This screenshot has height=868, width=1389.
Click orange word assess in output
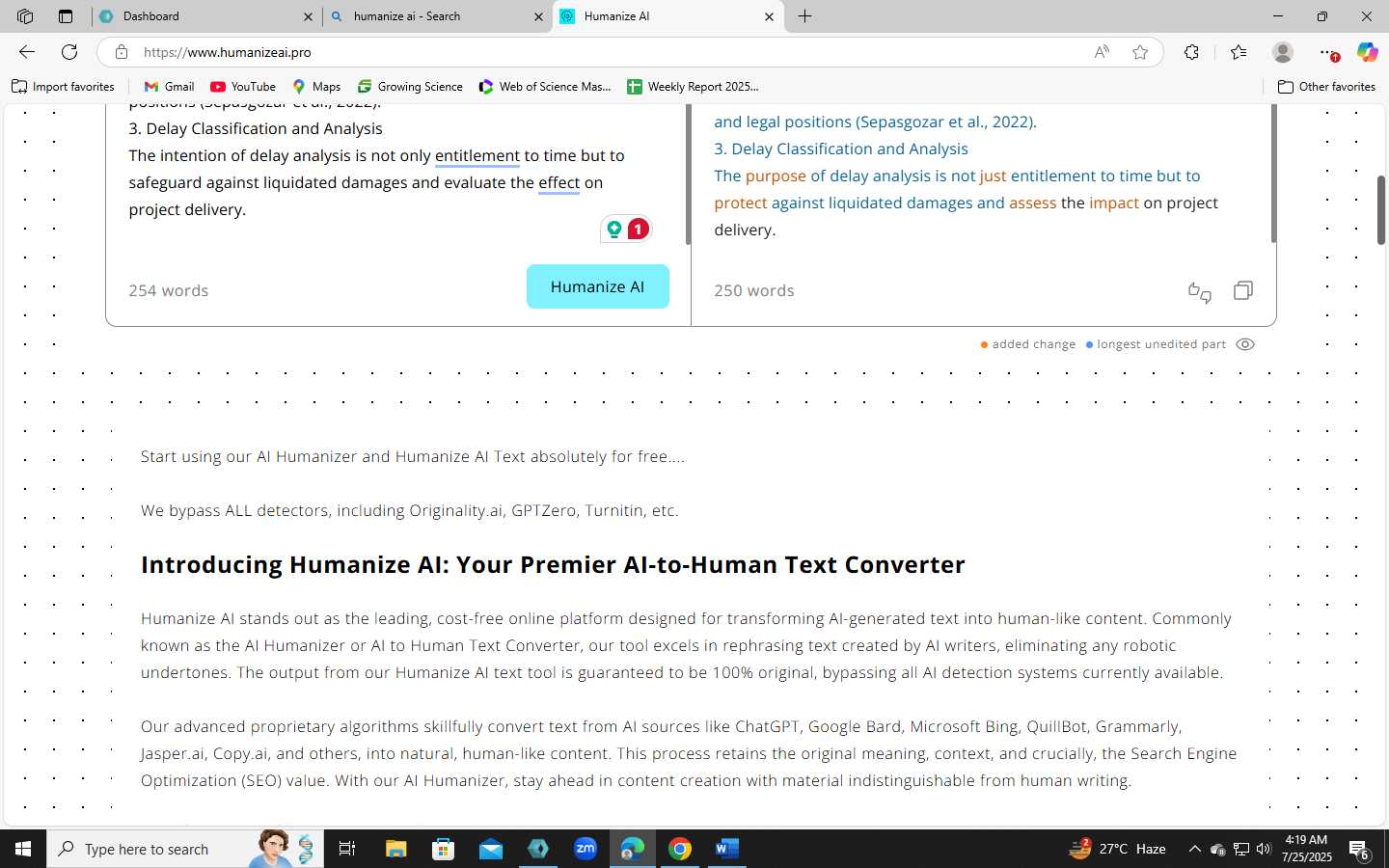pyautogui.click(x=1033, y=203)
